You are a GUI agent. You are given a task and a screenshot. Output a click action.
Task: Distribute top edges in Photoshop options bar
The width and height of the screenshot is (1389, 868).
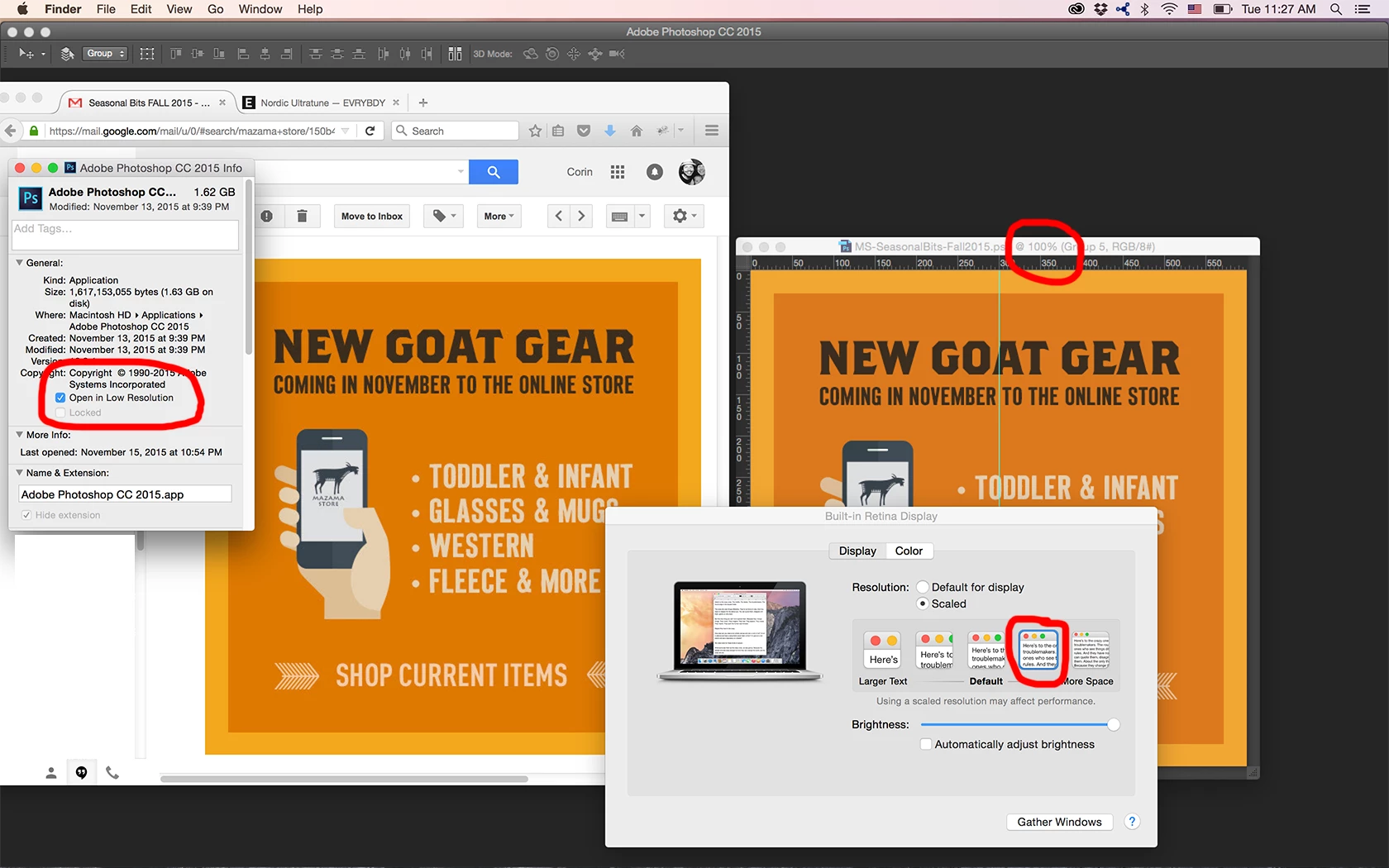(316, 54)
